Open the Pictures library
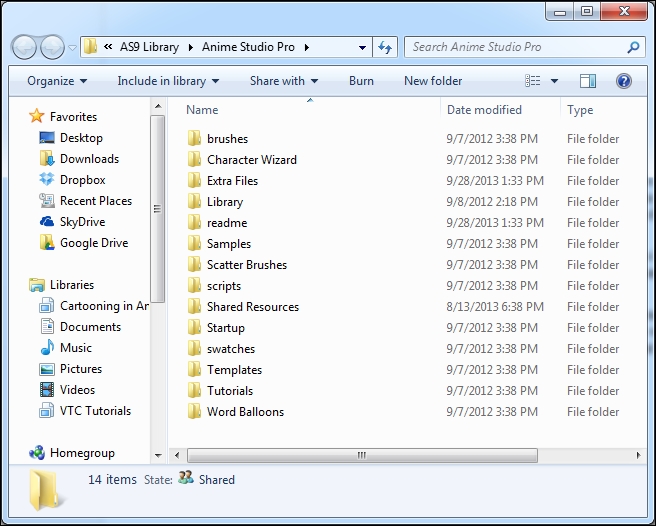 tap(70, 369)
